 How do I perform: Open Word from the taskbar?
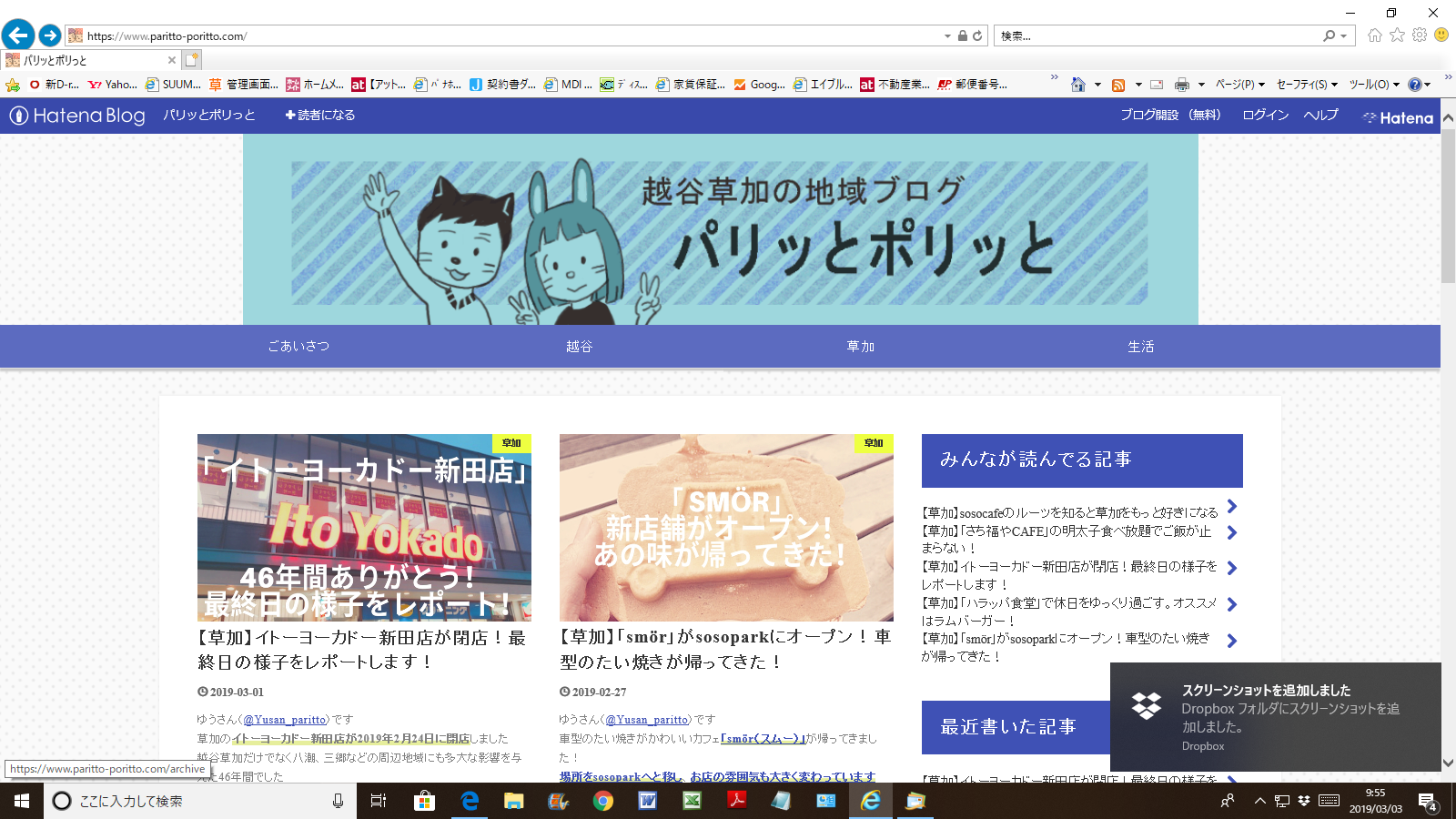coord(647,801)
